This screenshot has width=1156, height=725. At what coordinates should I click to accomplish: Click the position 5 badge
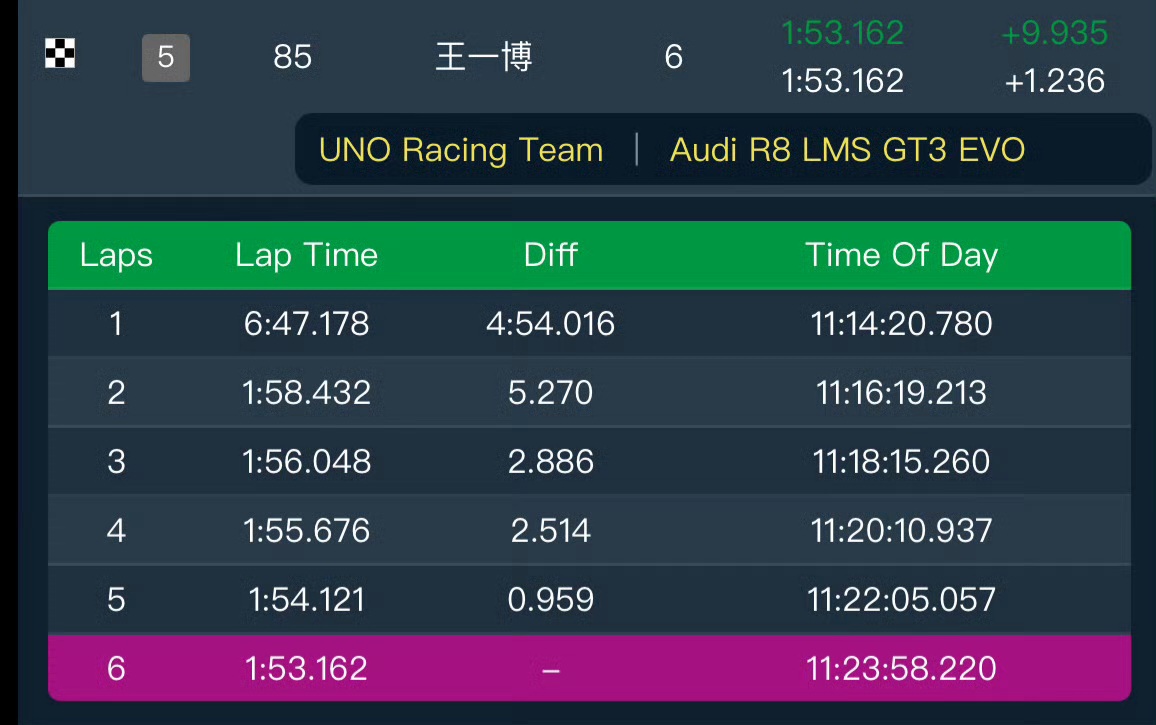166,57
